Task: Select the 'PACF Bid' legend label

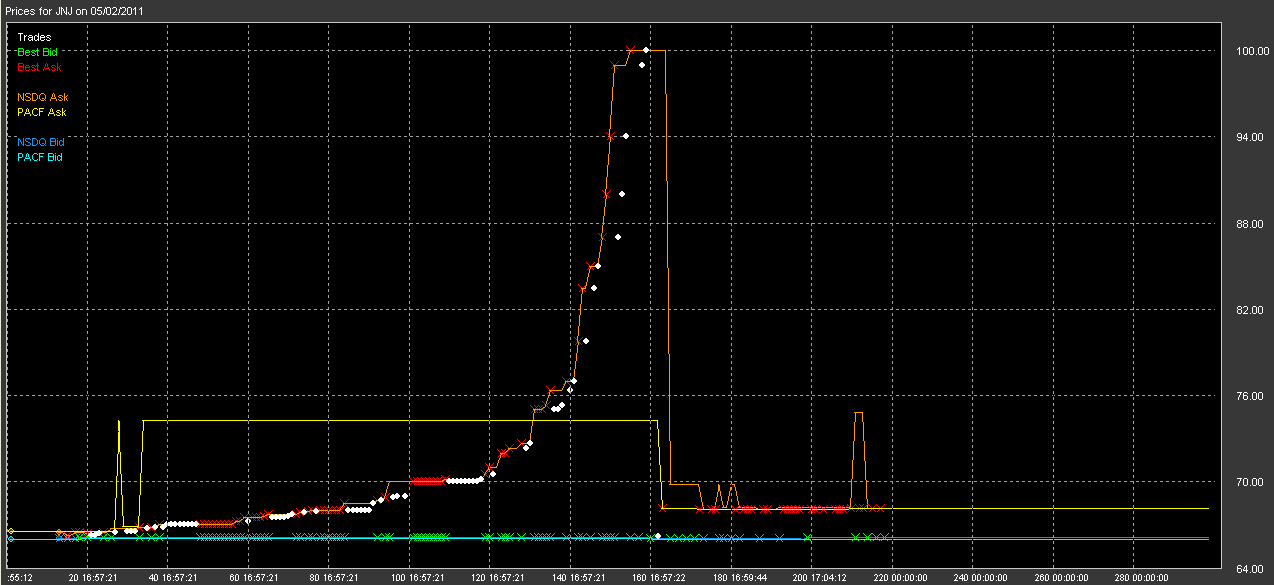Action: pos(40,157)
